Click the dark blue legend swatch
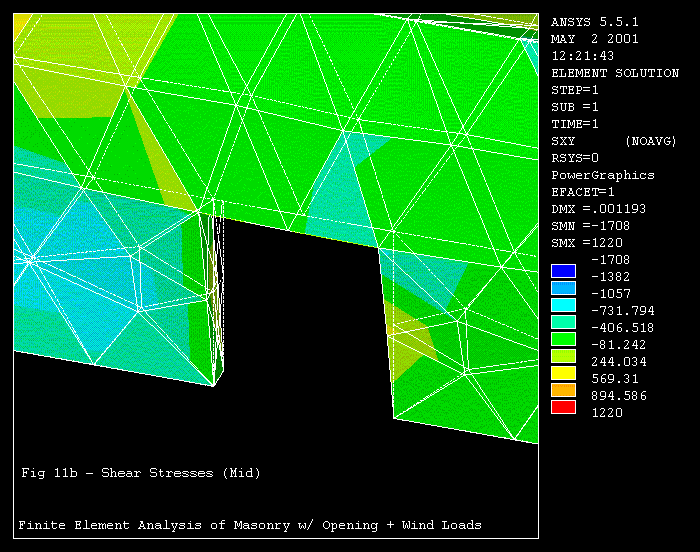Image resolution: width=700 pixels, height=552 pixels. pyautogui.click(x=564, y=271)
